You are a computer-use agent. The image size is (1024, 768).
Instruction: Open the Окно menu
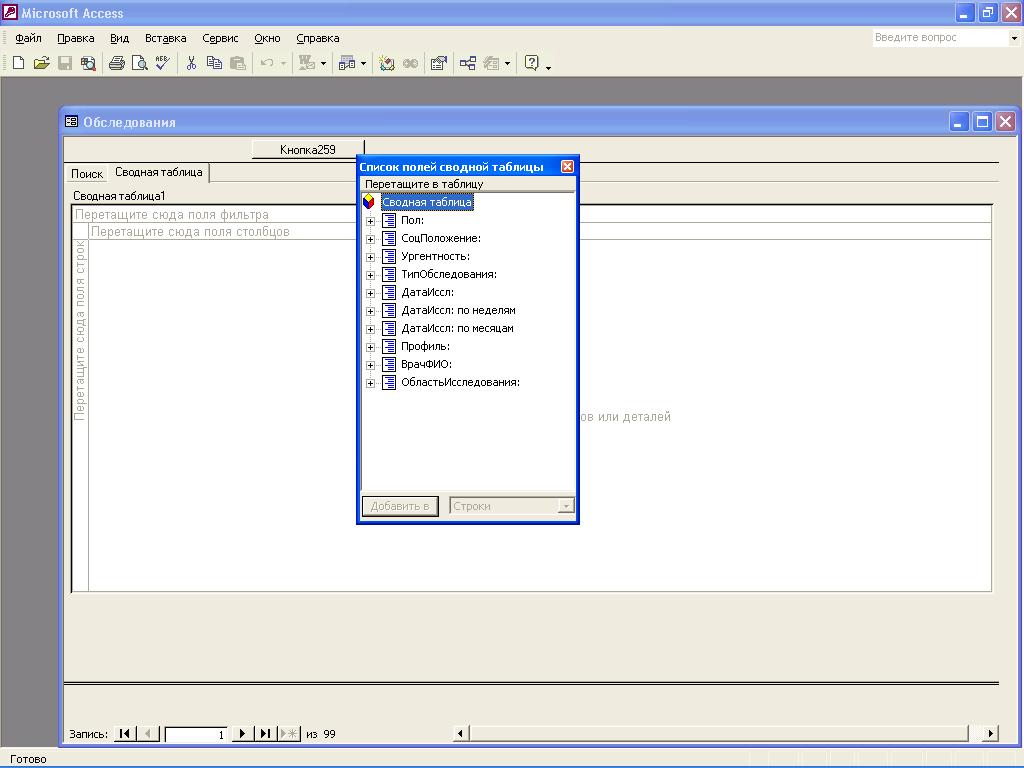click(x=267, y=38)
